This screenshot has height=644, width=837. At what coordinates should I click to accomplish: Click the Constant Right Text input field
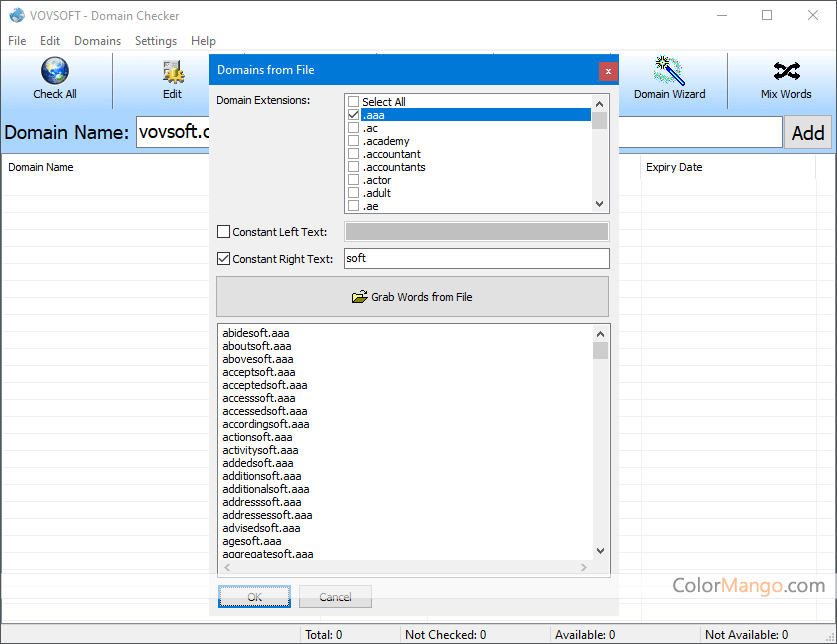coord(476,259)
